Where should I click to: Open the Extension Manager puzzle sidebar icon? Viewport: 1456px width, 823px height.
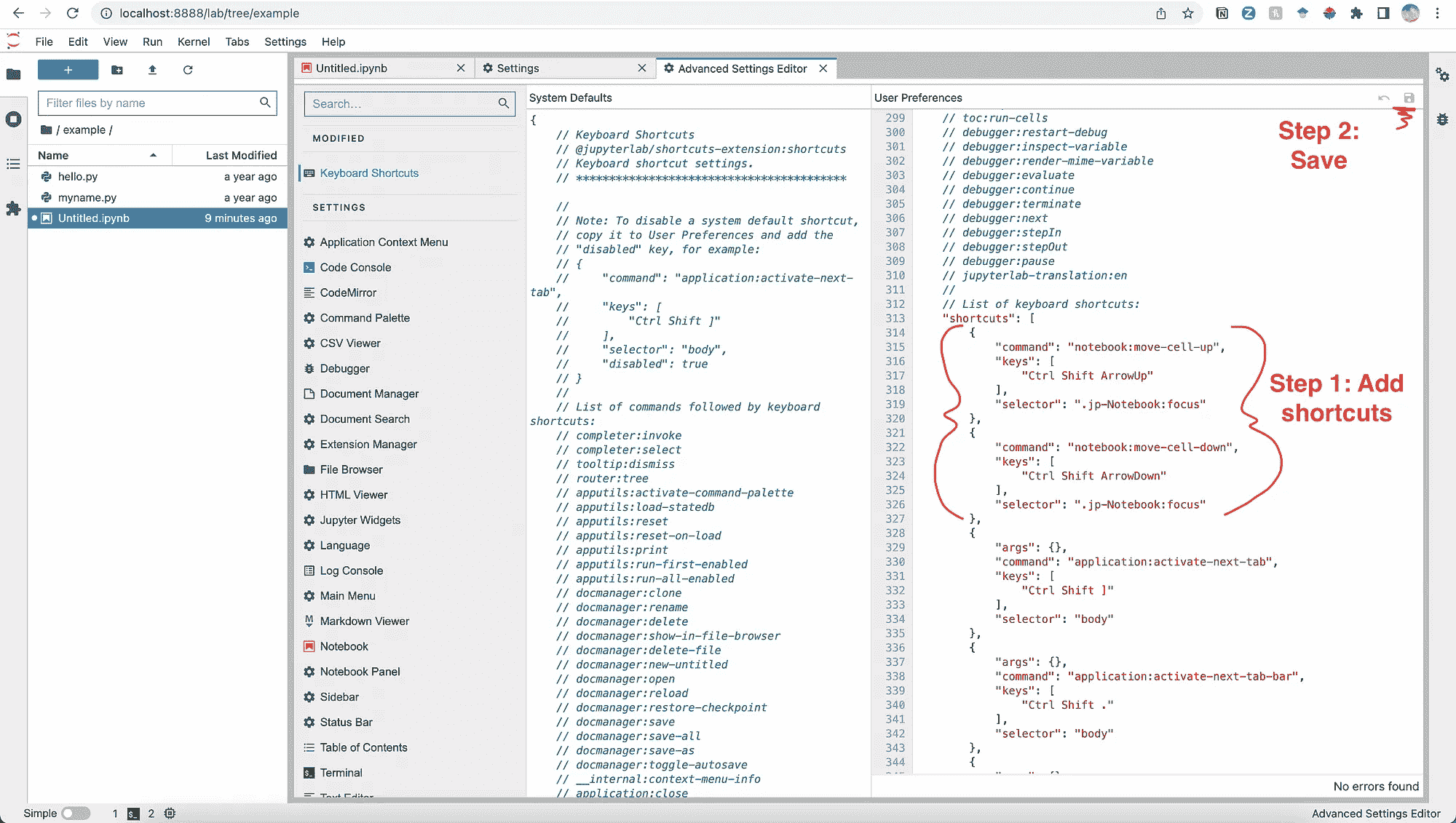pos(13,209)
